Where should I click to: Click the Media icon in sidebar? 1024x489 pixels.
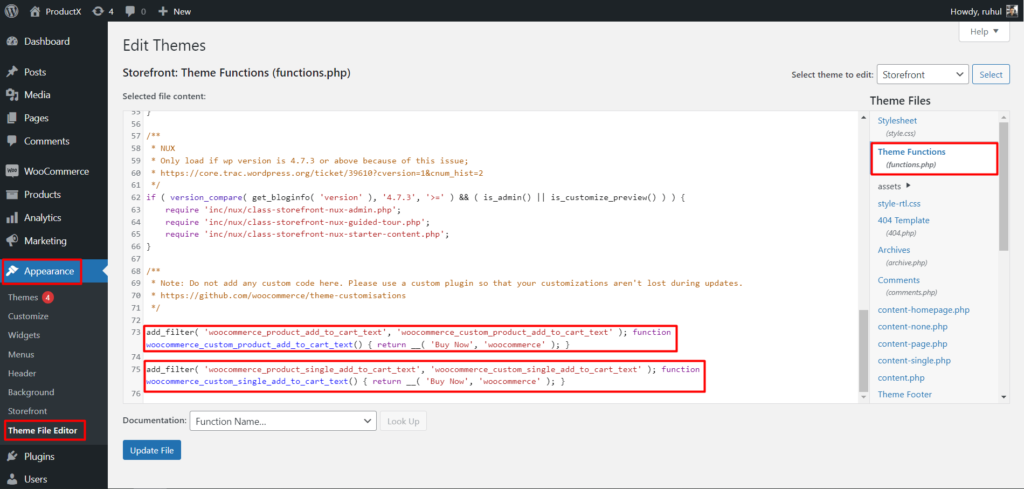click(x=12, y=95)
